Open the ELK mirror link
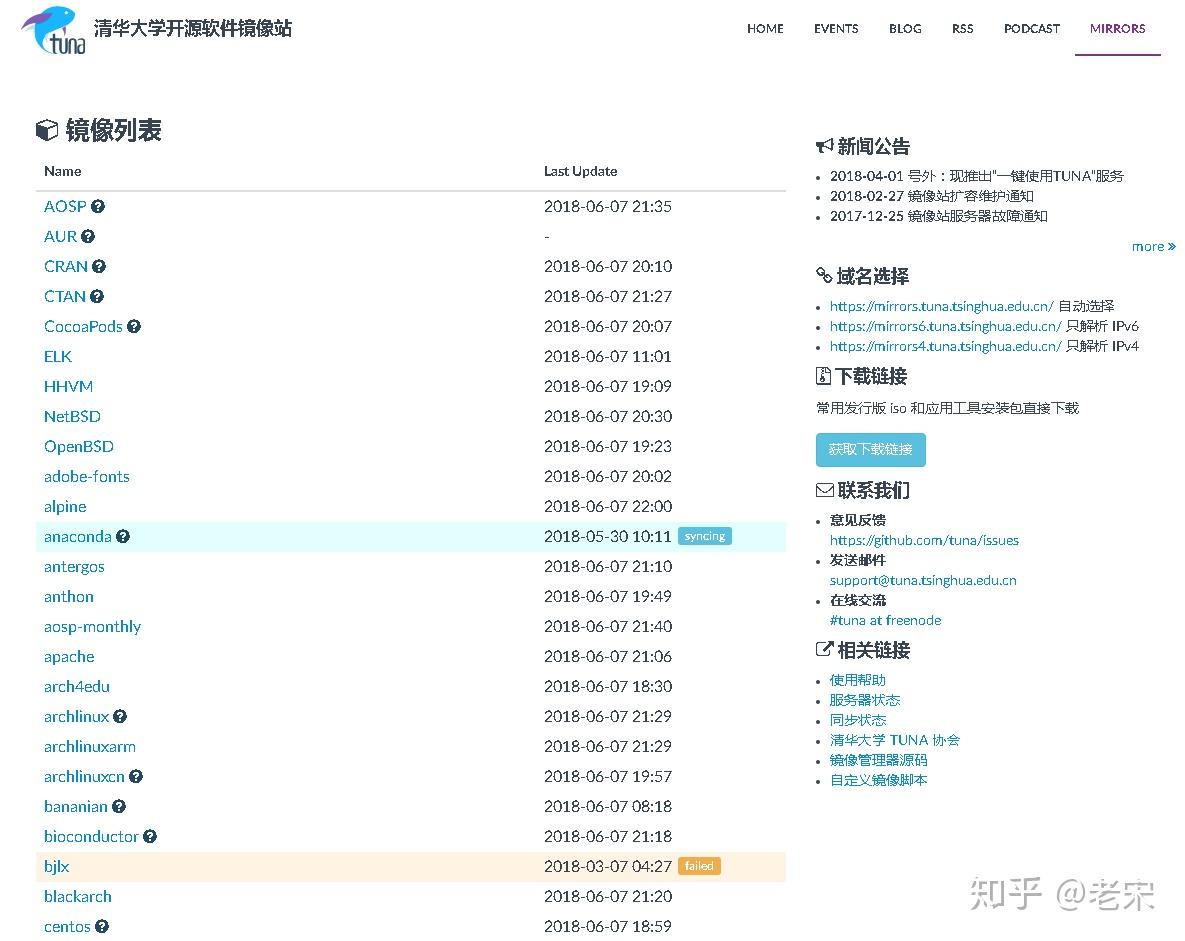 (x=57, y=356)
